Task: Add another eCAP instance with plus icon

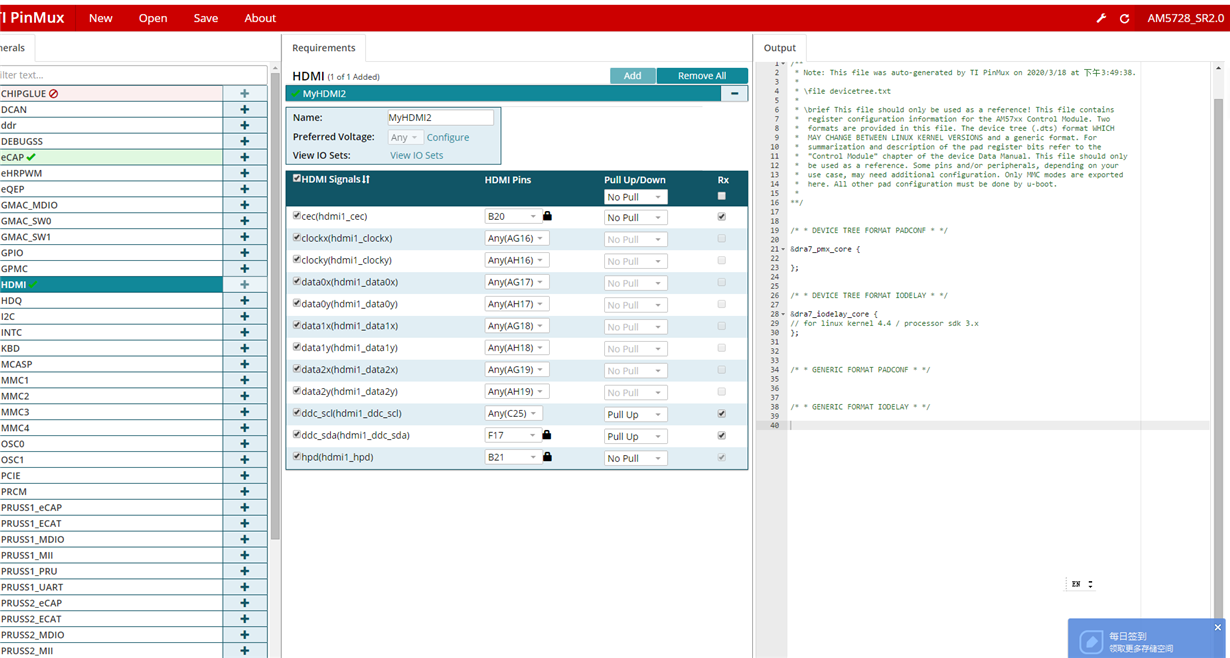Action: pos(245,157)
